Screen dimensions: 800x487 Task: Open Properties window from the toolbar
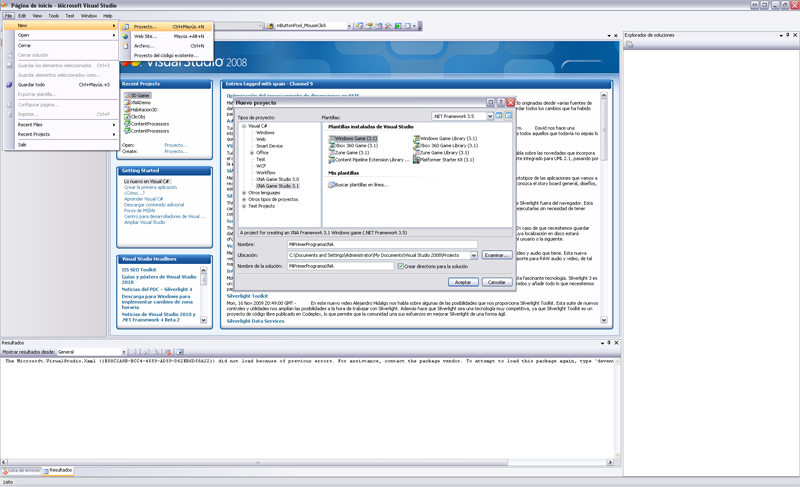click(x=369, y=25)
